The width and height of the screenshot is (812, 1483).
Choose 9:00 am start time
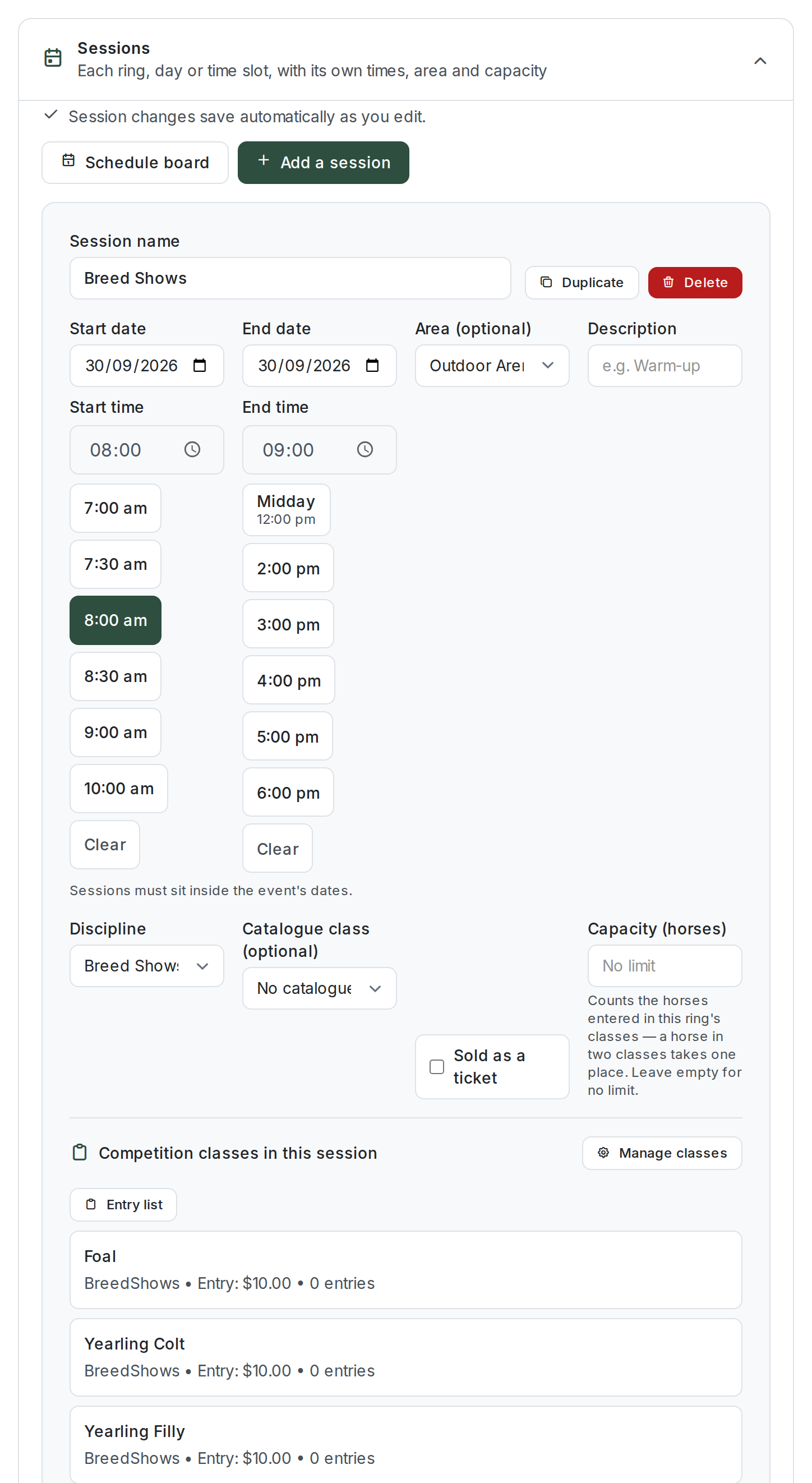click(x=115, y=733)
